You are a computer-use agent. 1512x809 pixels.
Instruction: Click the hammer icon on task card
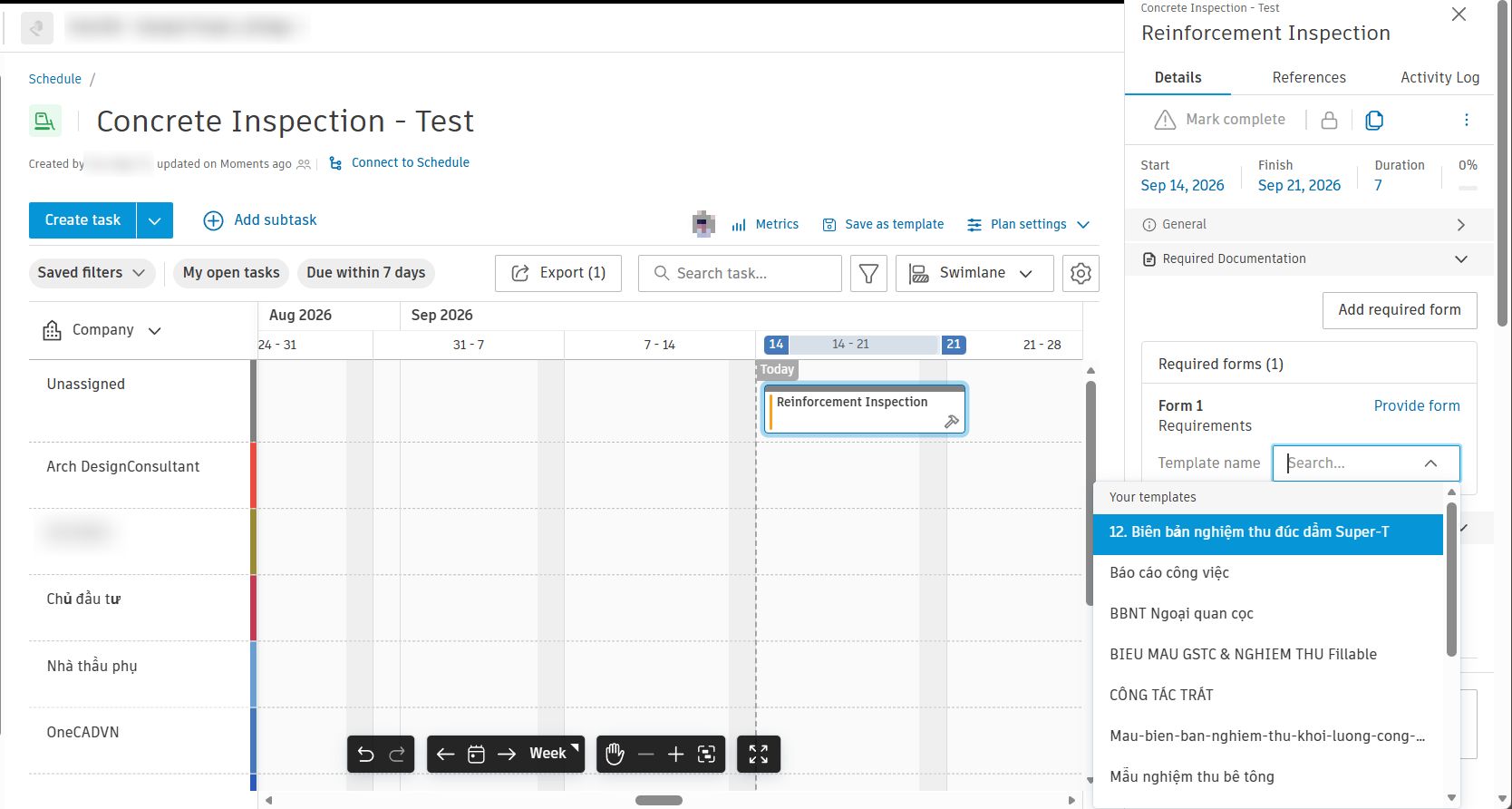[952, 421]
